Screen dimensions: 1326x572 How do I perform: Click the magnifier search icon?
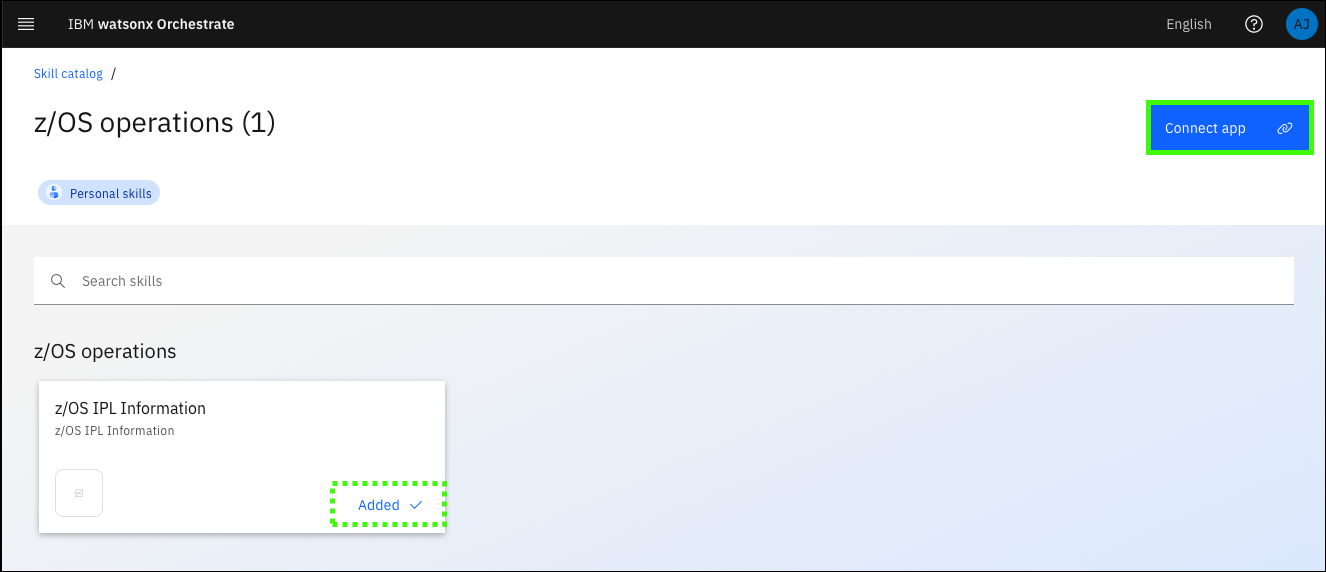point(58,281)
